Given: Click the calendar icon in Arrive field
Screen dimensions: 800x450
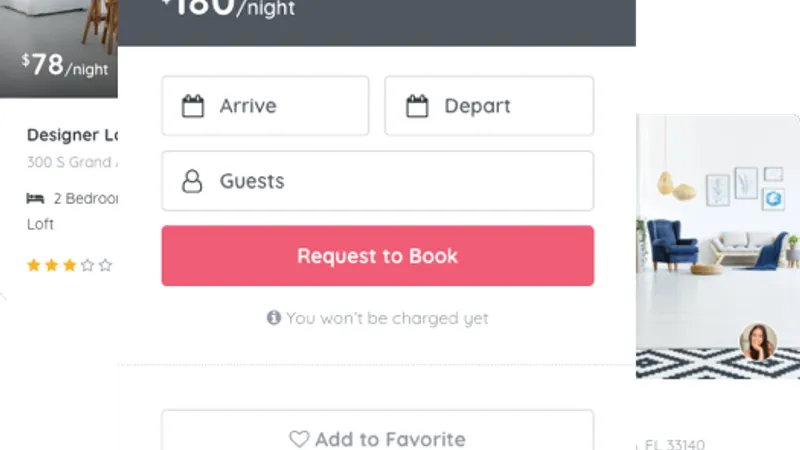Looking at the screenshot, I should 193,106.
